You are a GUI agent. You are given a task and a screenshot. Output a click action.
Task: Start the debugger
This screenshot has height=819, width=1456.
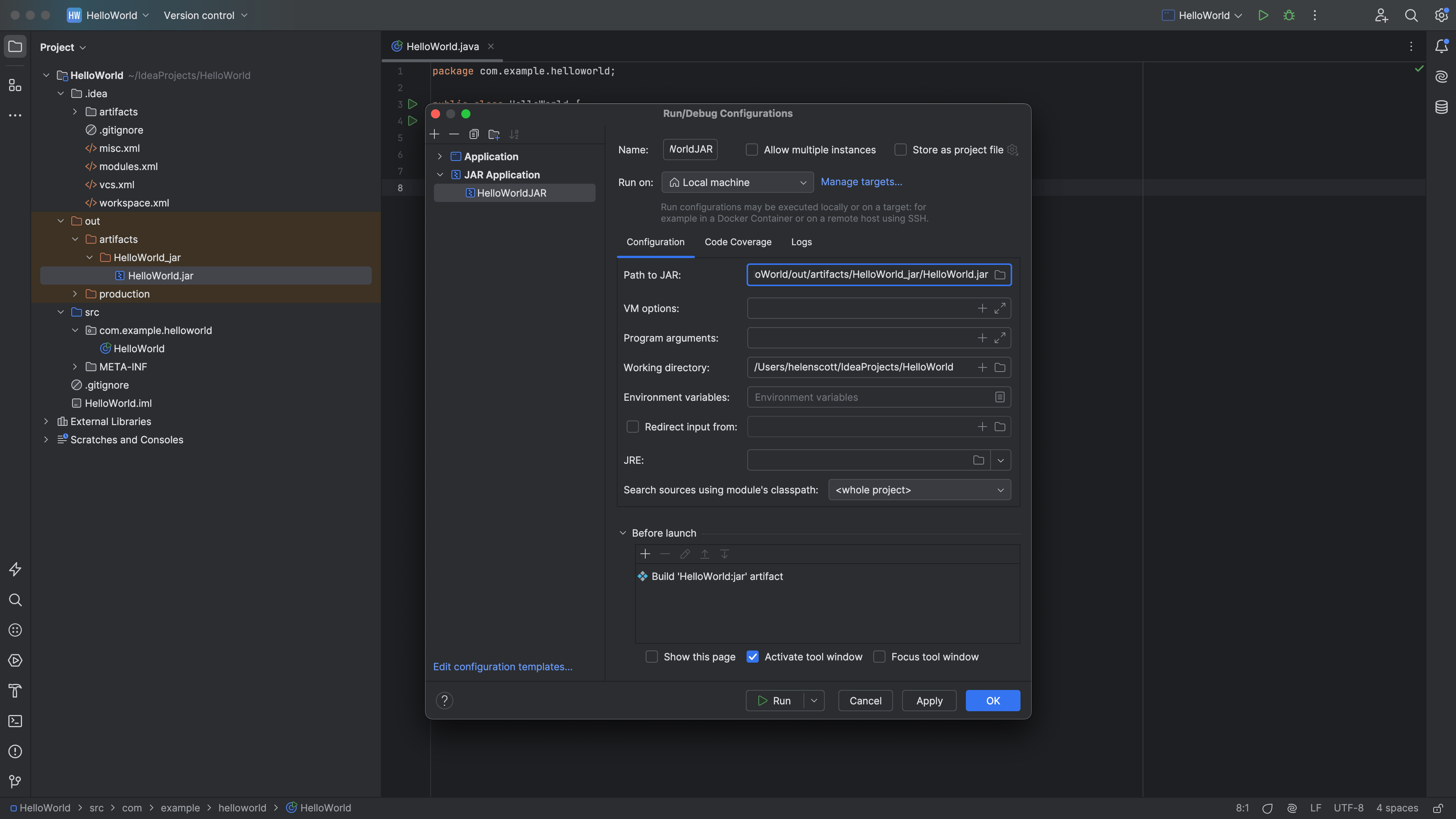coord(1289,15)
